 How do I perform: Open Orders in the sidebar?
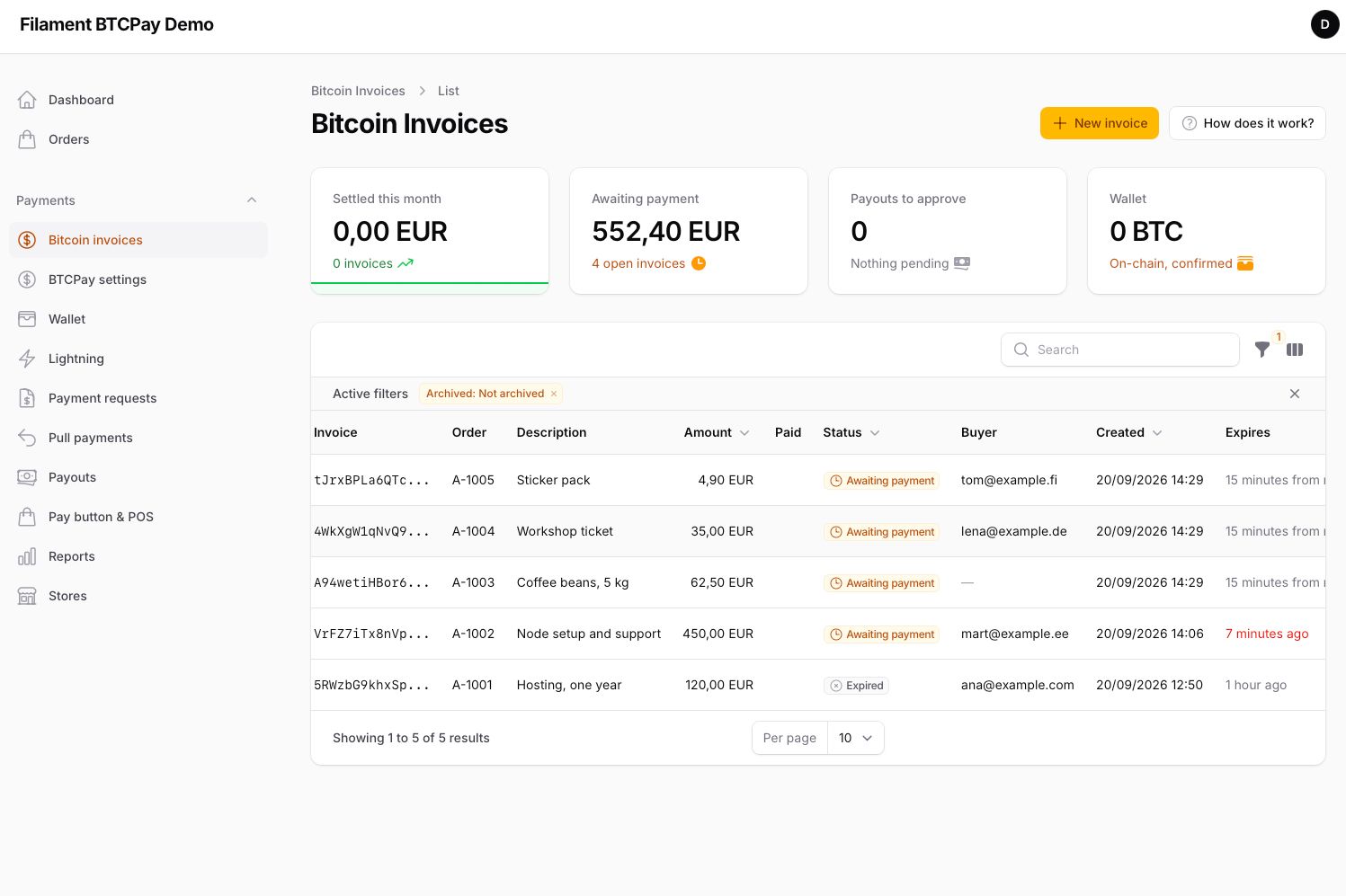(x=138, y=139)
